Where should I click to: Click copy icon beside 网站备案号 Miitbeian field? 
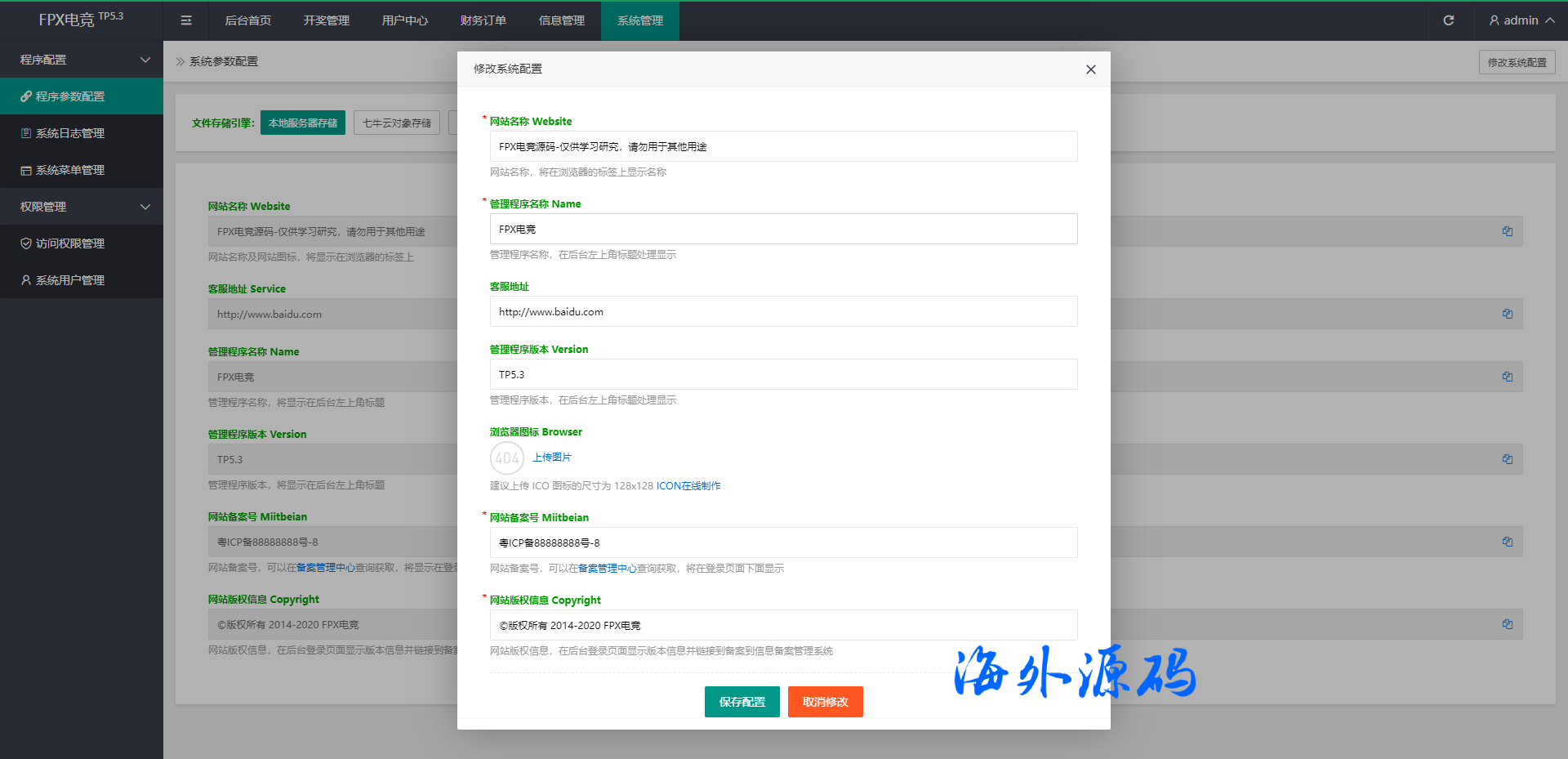1507,542
